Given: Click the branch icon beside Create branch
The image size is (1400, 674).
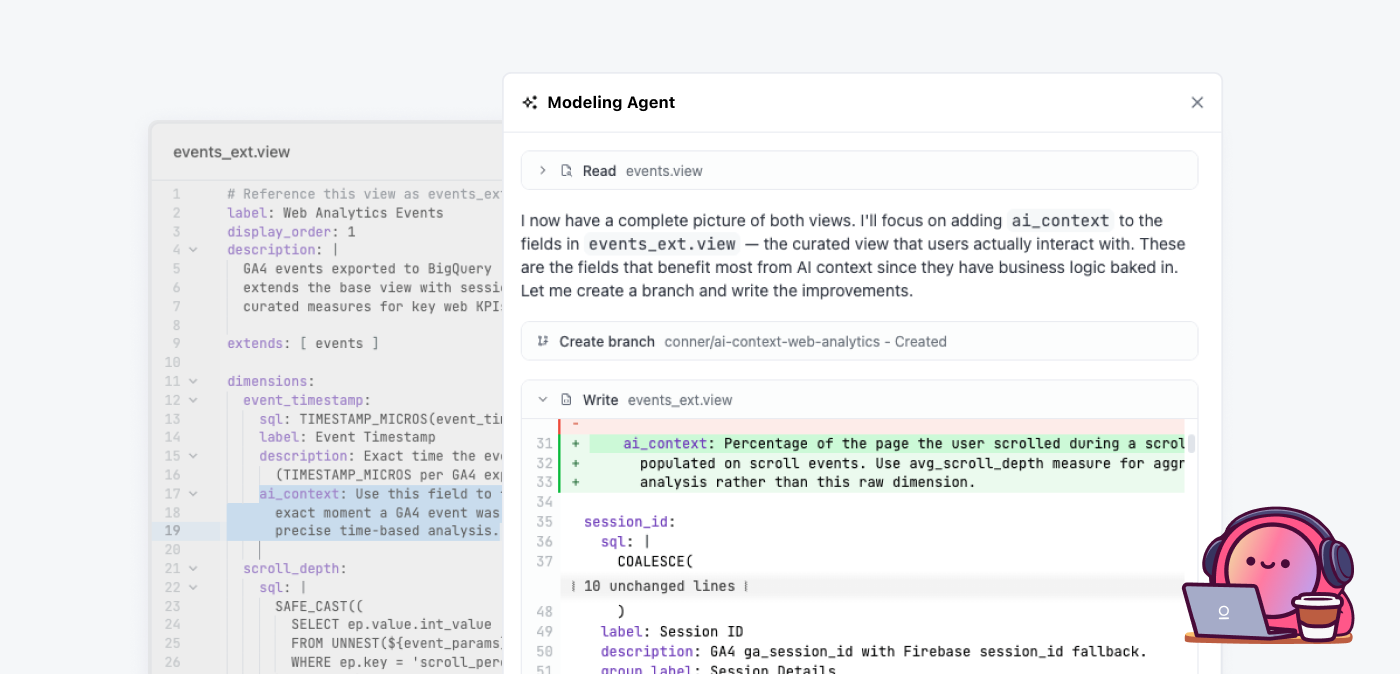Looking at the screenshot, I should coord(543,341).
